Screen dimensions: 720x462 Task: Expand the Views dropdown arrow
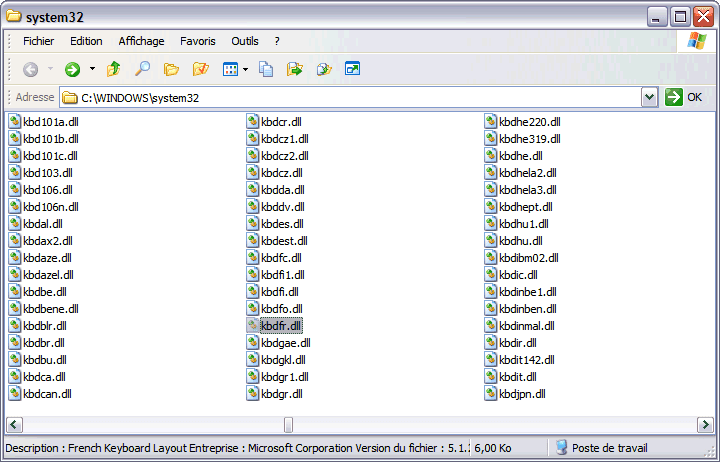click(x=245, y=69)
